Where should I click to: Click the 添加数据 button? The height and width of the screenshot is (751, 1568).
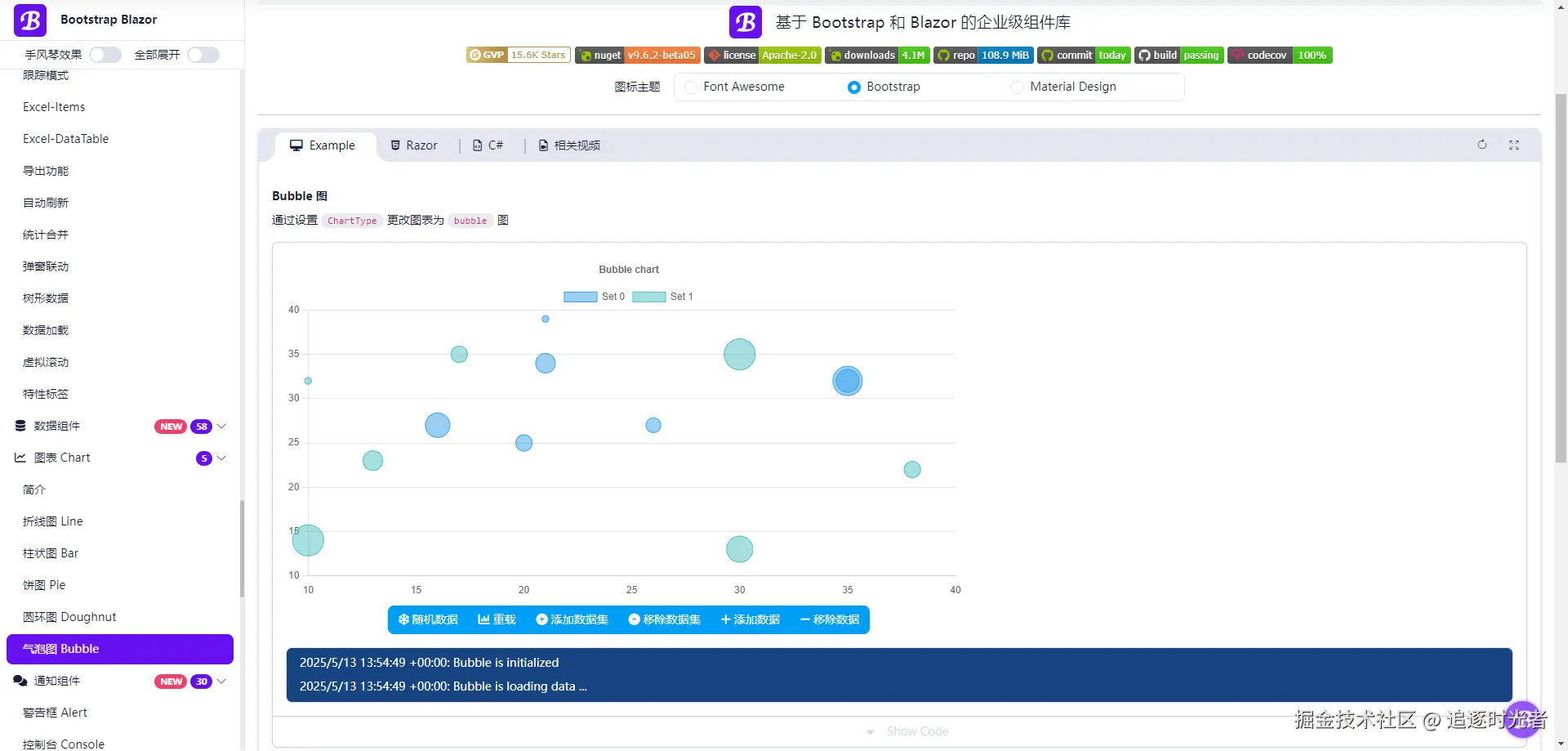tap(750, 619)
